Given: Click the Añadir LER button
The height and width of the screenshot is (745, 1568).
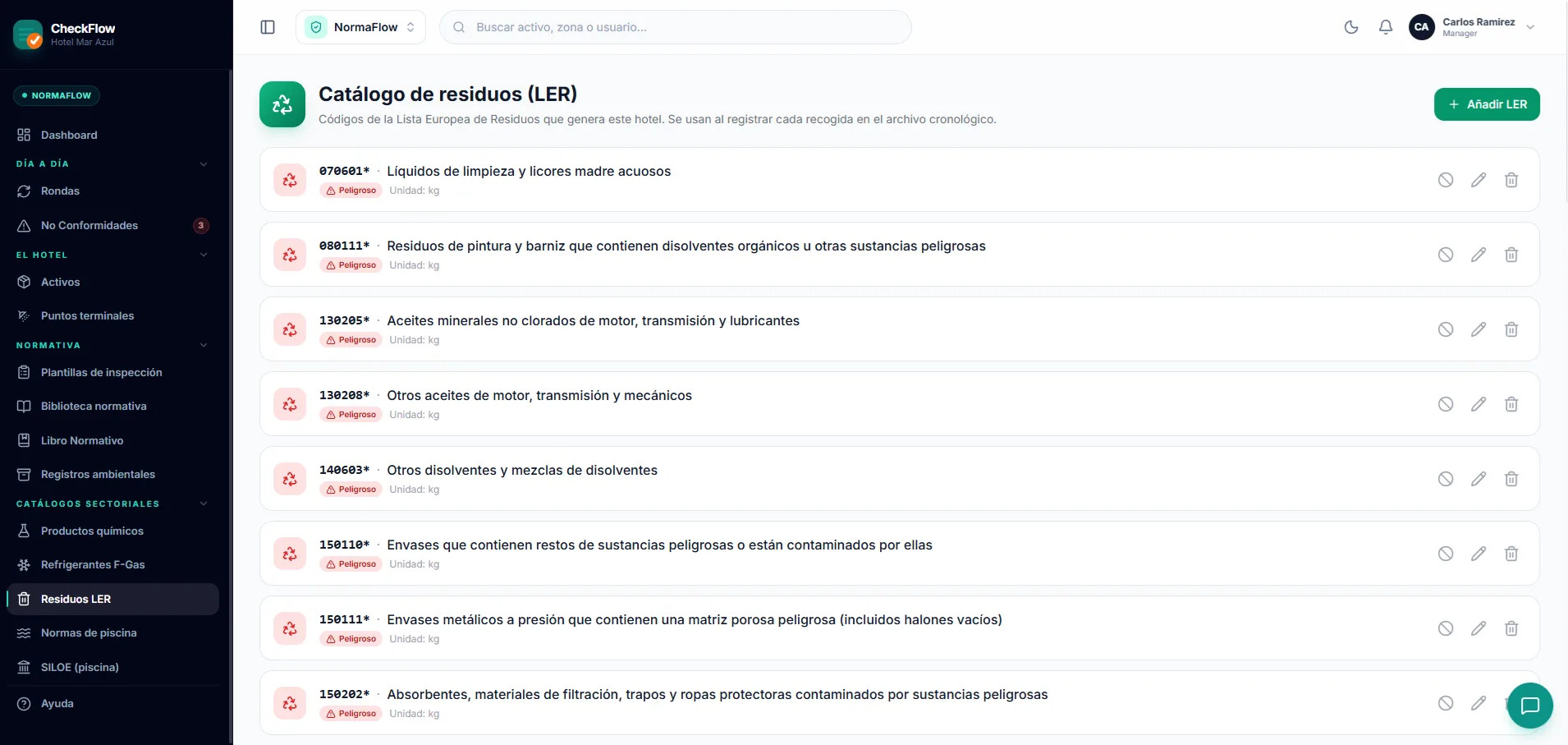Looking at the screenshot, I should (1487, 104).
